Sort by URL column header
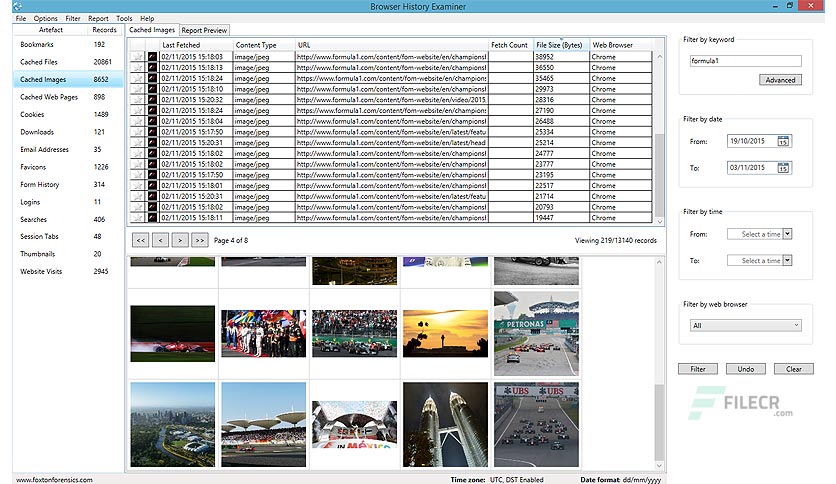Viewport: 836px width, 484px height. coord(392,45)
